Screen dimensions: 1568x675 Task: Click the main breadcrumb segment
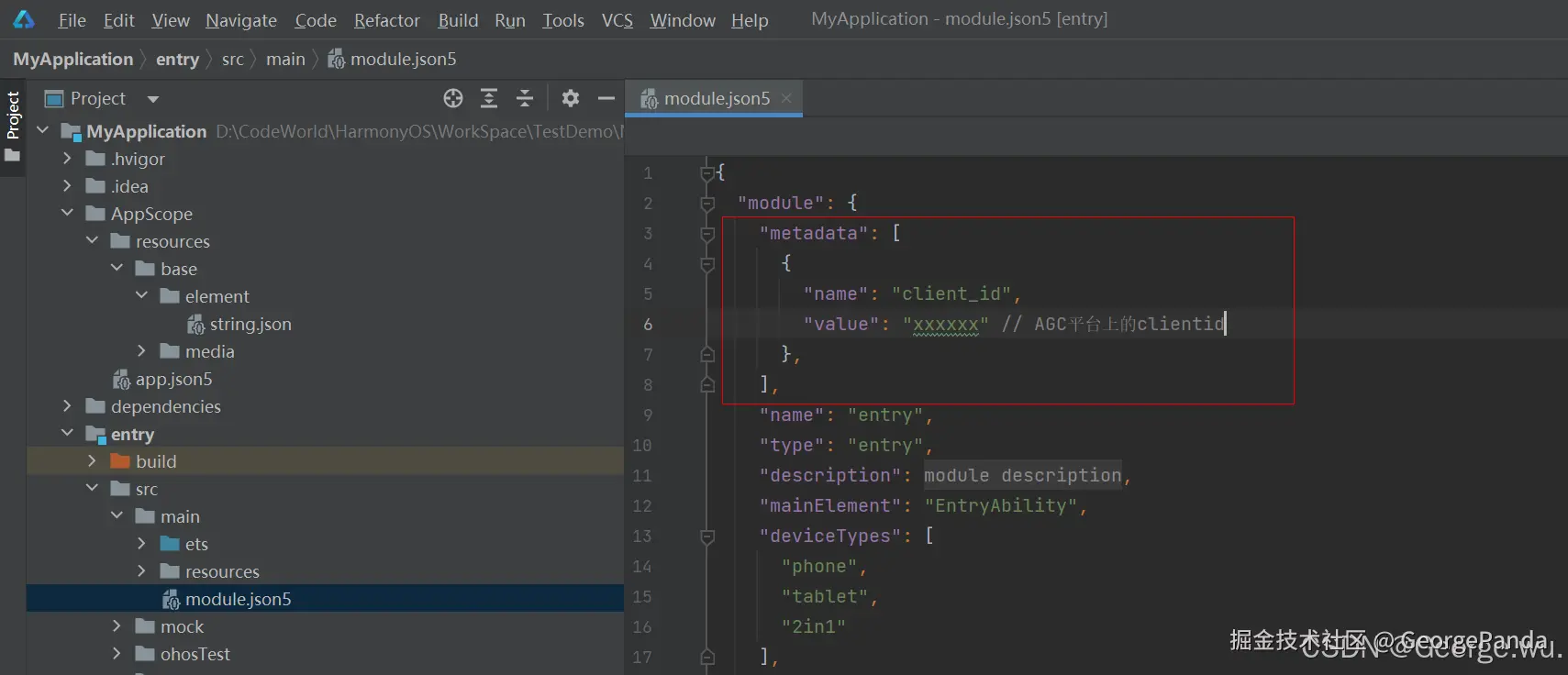285,59
